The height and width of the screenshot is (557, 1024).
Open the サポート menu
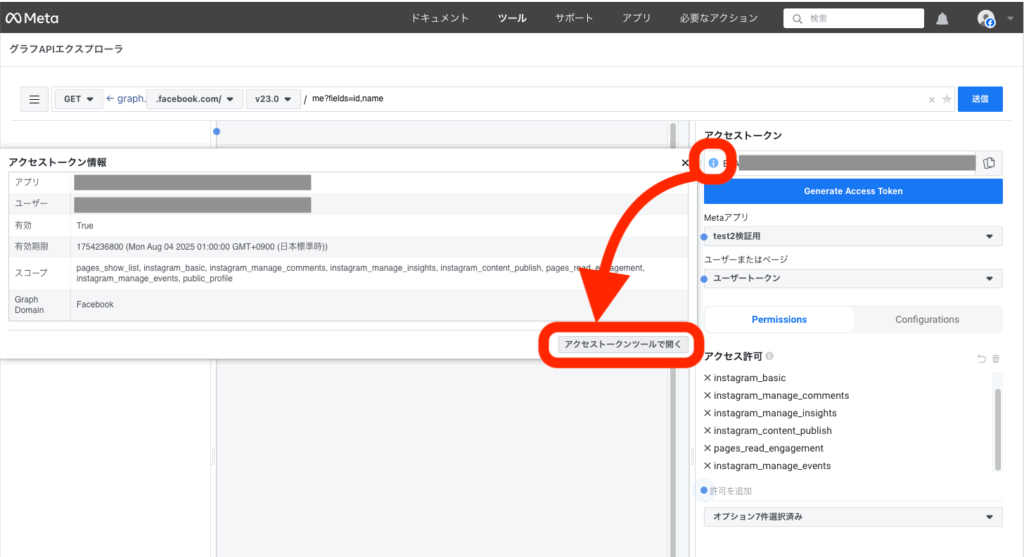(574, 18)
